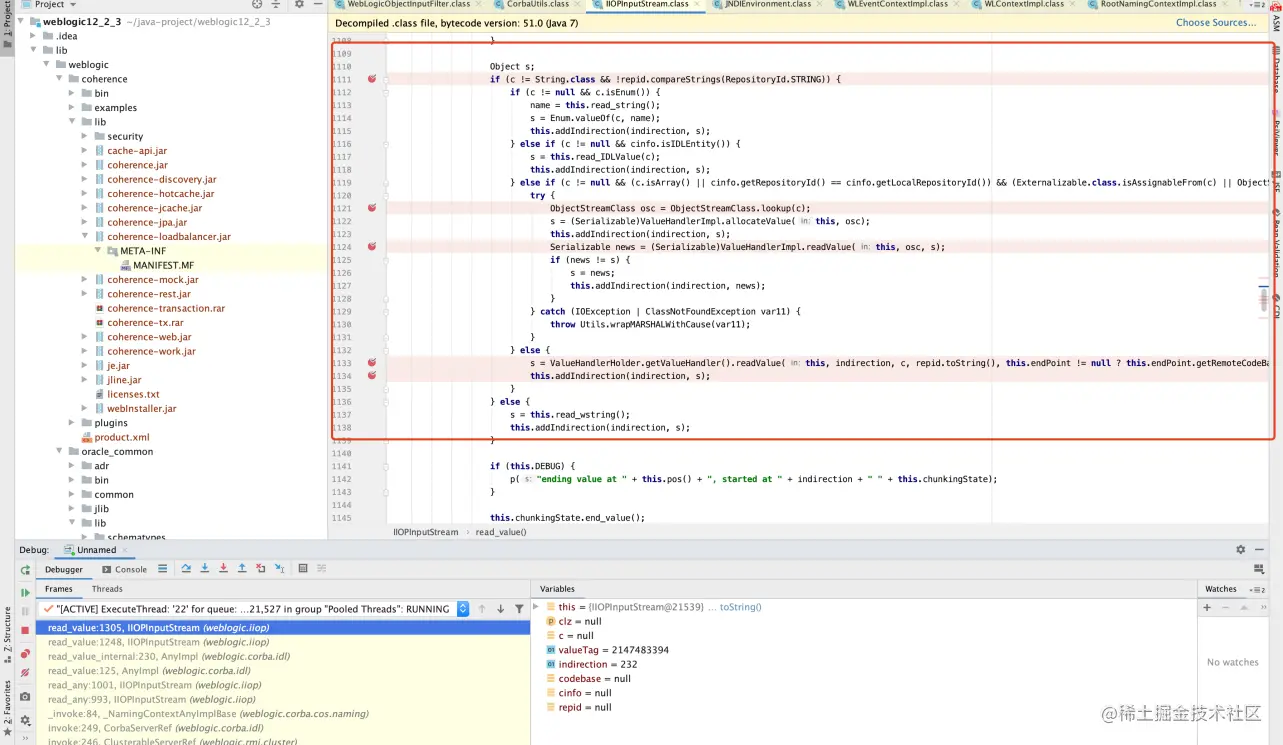Click the Step Out icon
1283x745 pixels.
point(242,568)
